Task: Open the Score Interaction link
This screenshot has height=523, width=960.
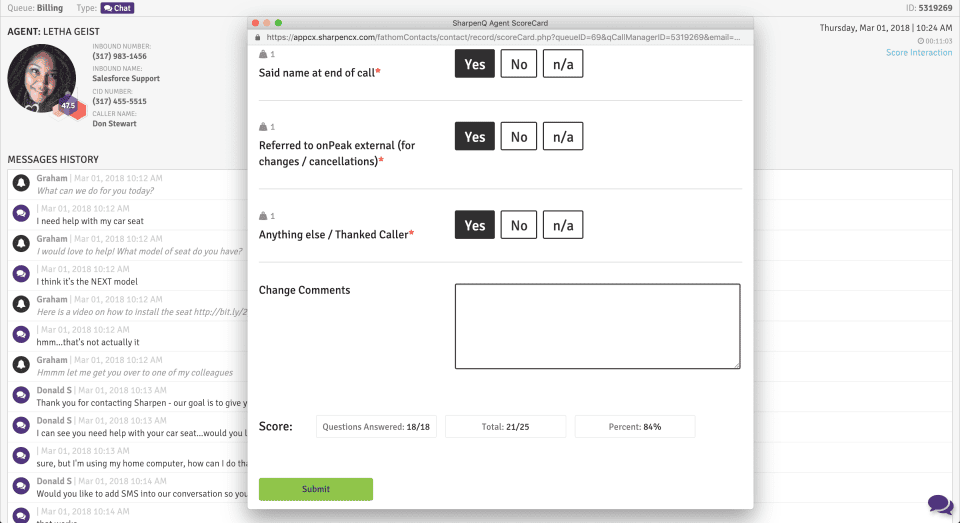Action: [919, 53]
